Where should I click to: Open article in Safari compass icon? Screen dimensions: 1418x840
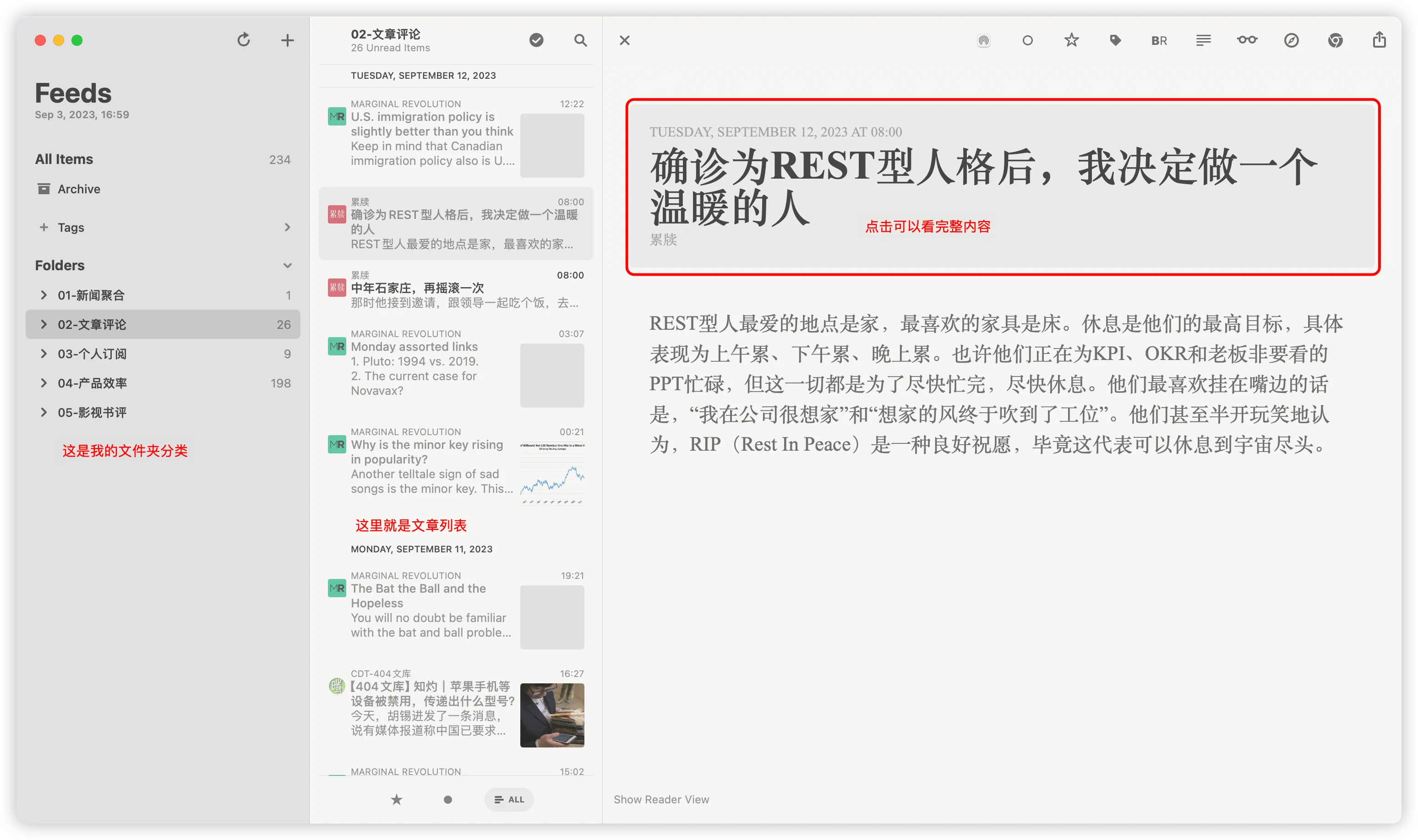click(x=1291, y=40)
